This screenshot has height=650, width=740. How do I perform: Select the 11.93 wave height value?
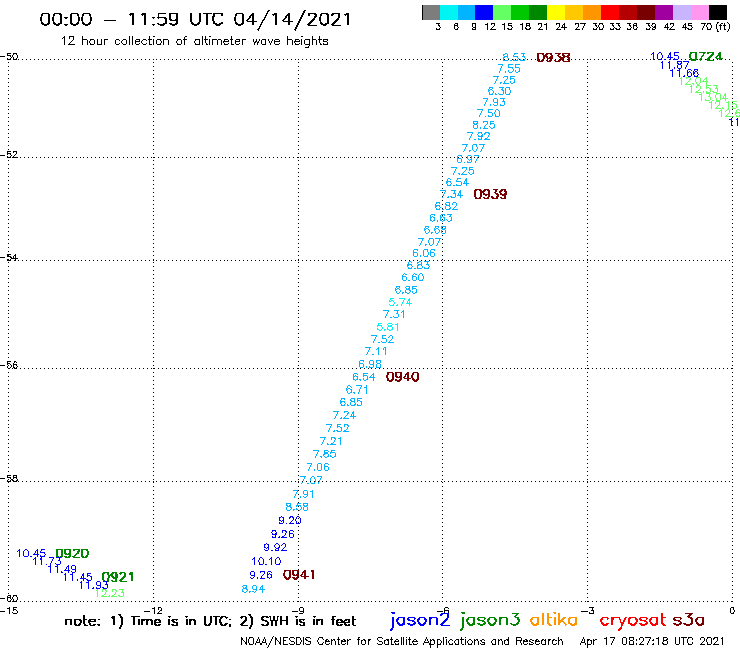[x=93, y=585]
